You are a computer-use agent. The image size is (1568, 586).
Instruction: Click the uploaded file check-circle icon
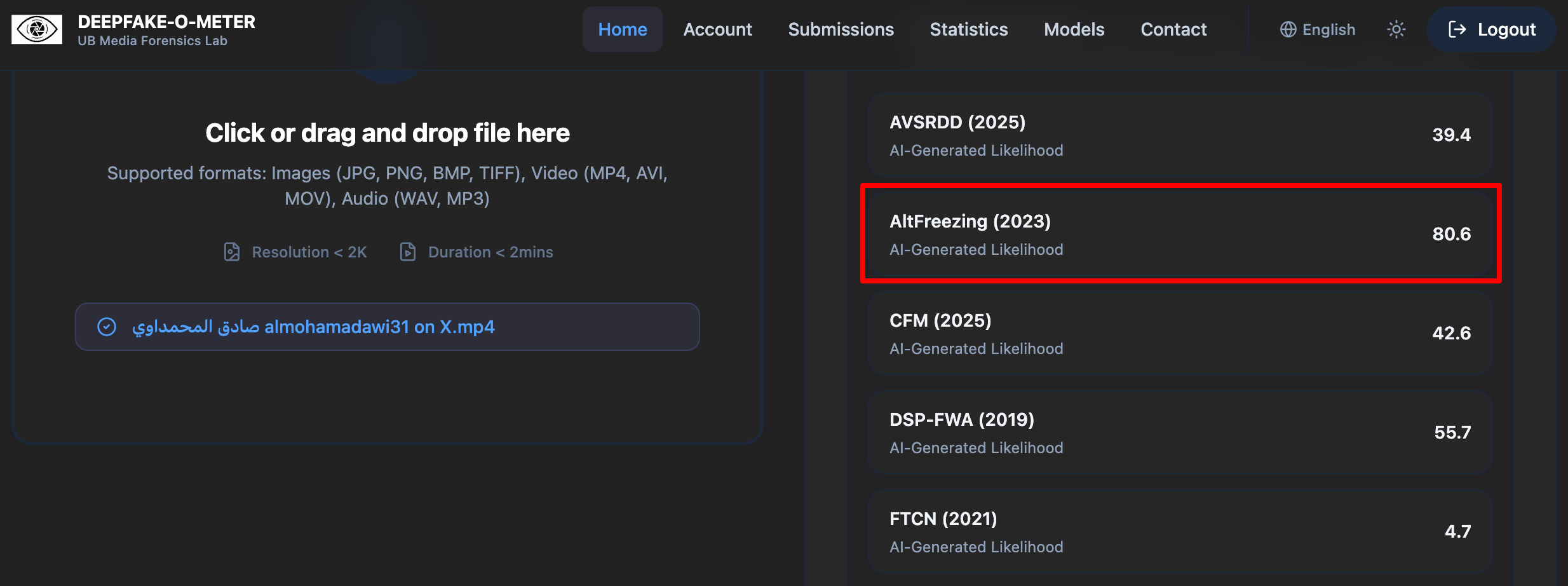[107, 327]
